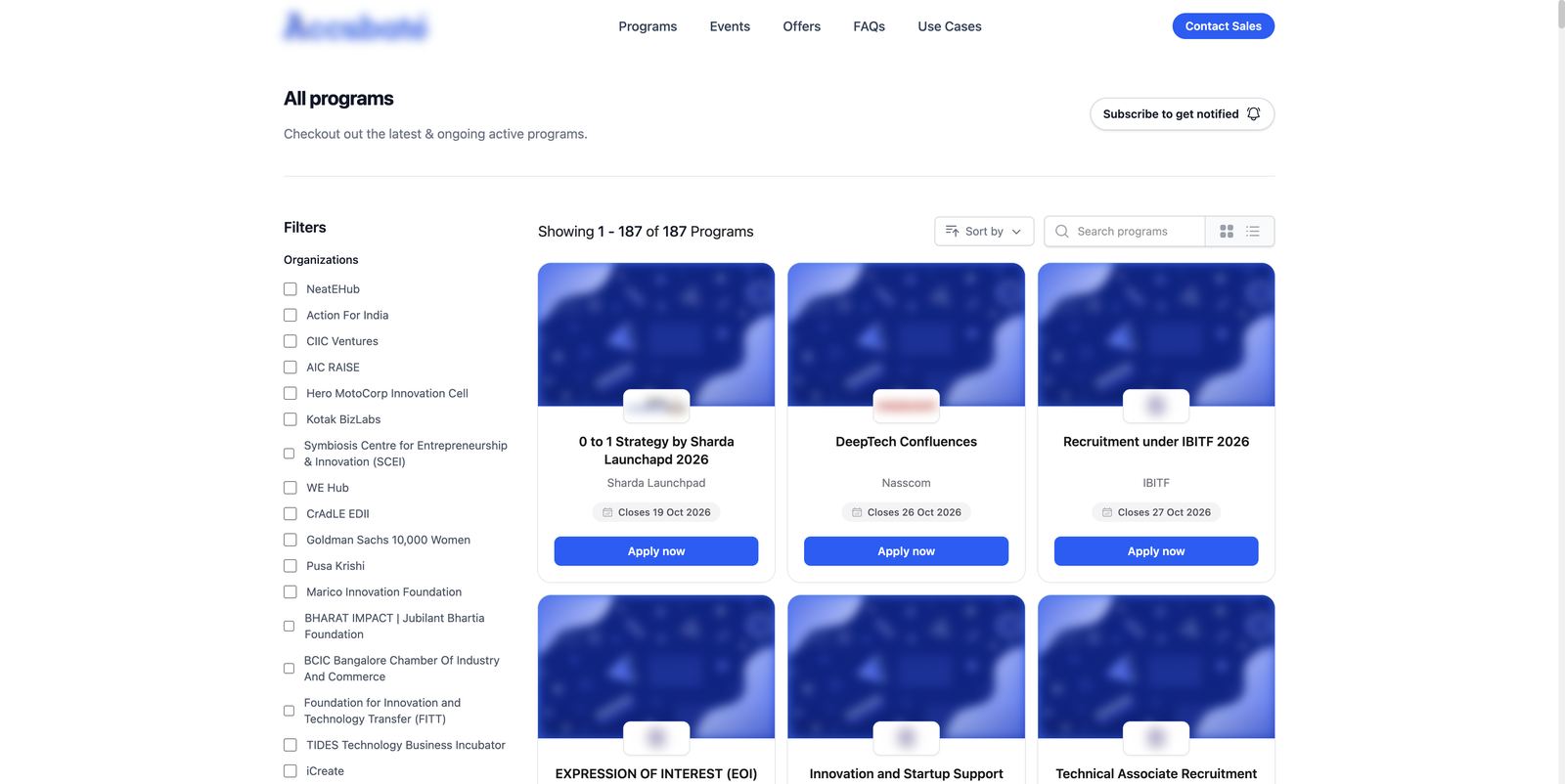Screen dimensions: 1565x784
Task: Open Recruitment under IBITF 2026 banner image
Action: (1156, 334)
